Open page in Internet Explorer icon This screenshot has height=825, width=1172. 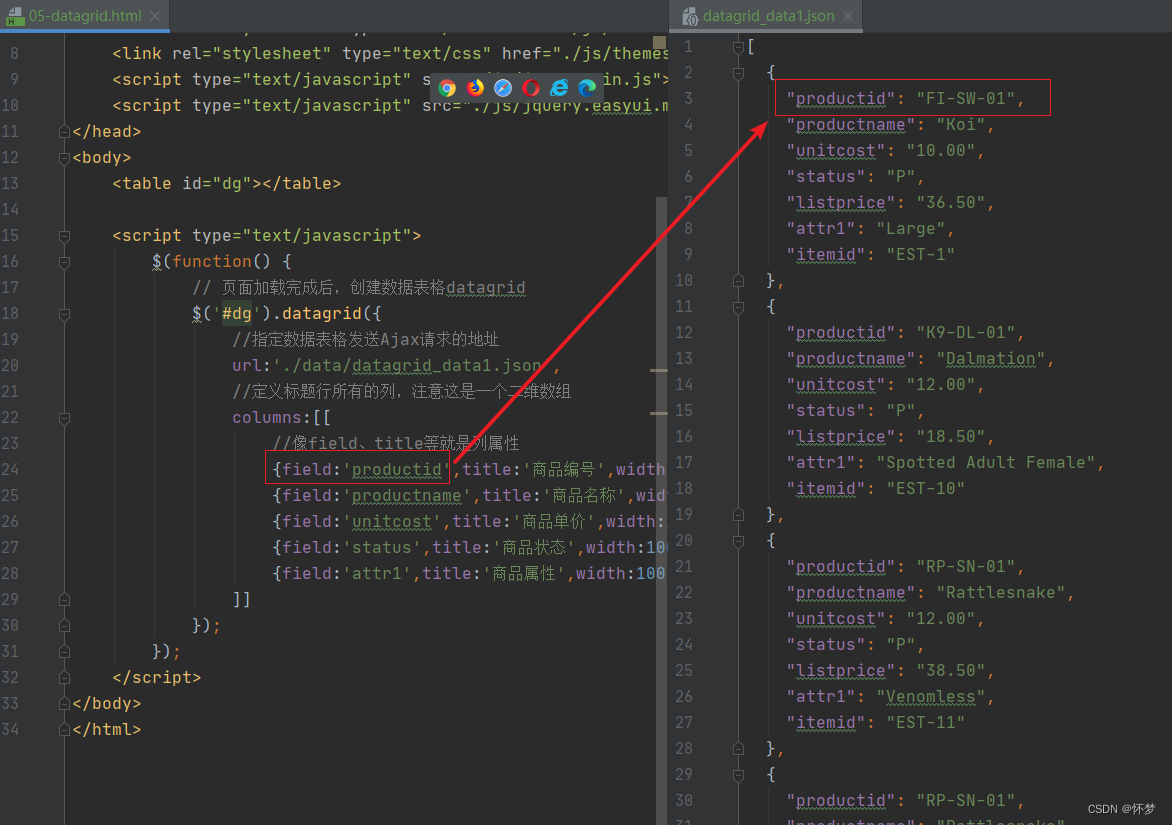tap(559, 88)
